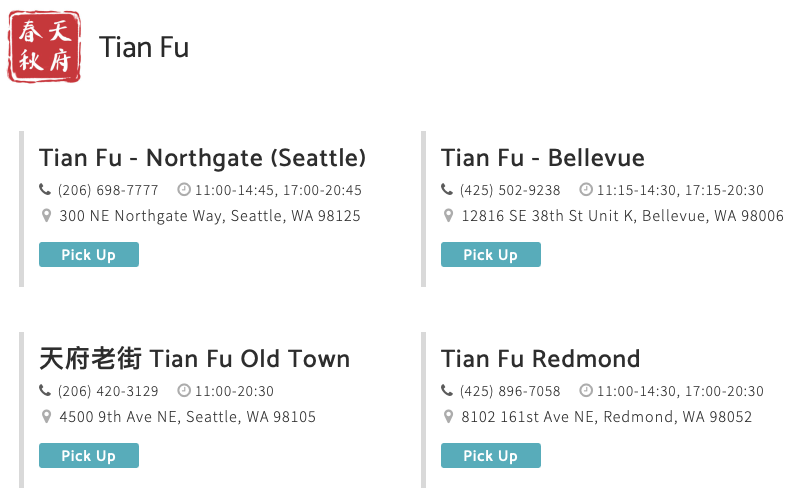This screenshot has width=795, height=493.
Task: Open the Tian Fu - Bellevue heading
Action: (x=543, y=158)
